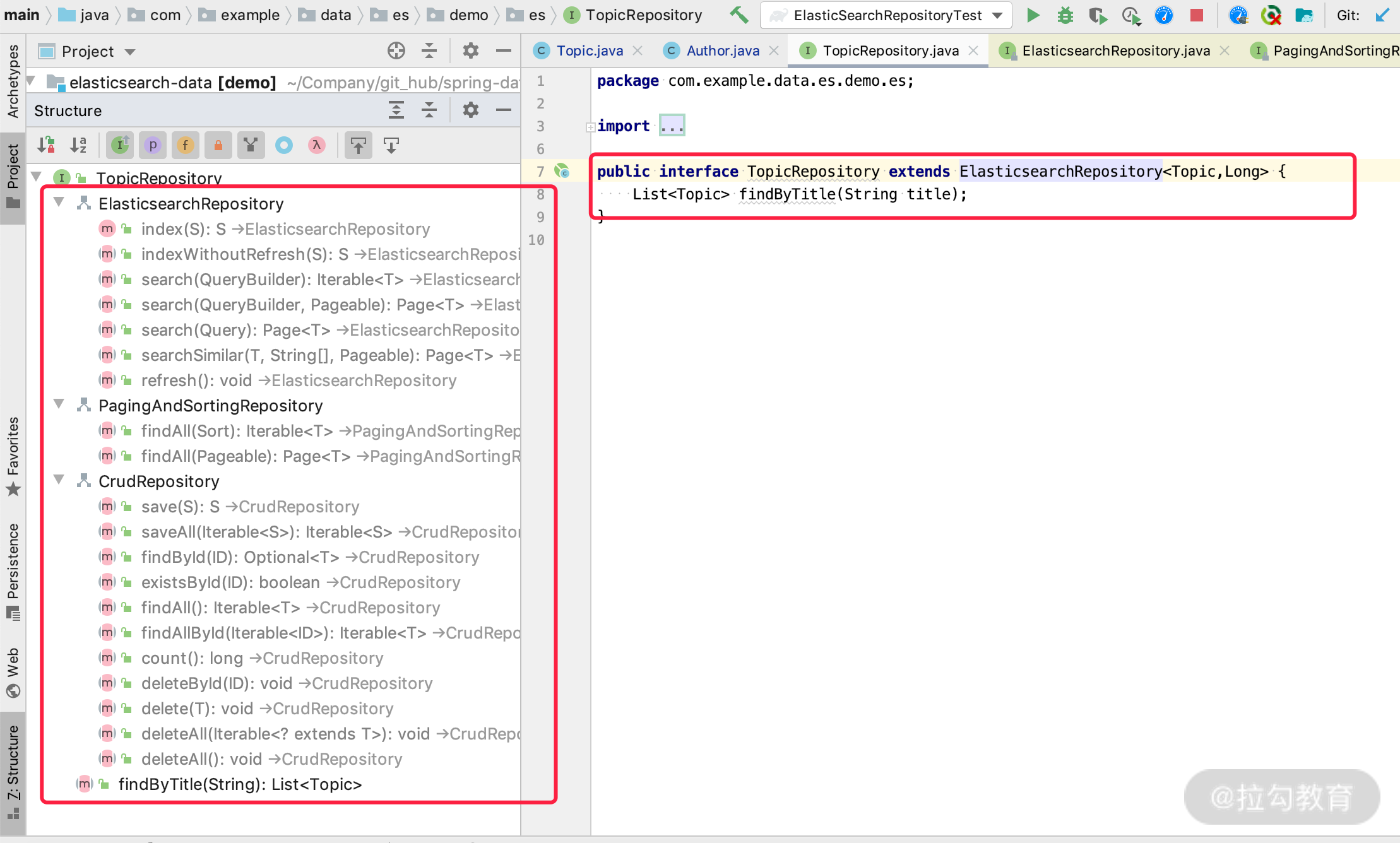Click locate target icon in Project header

point(396,51)
